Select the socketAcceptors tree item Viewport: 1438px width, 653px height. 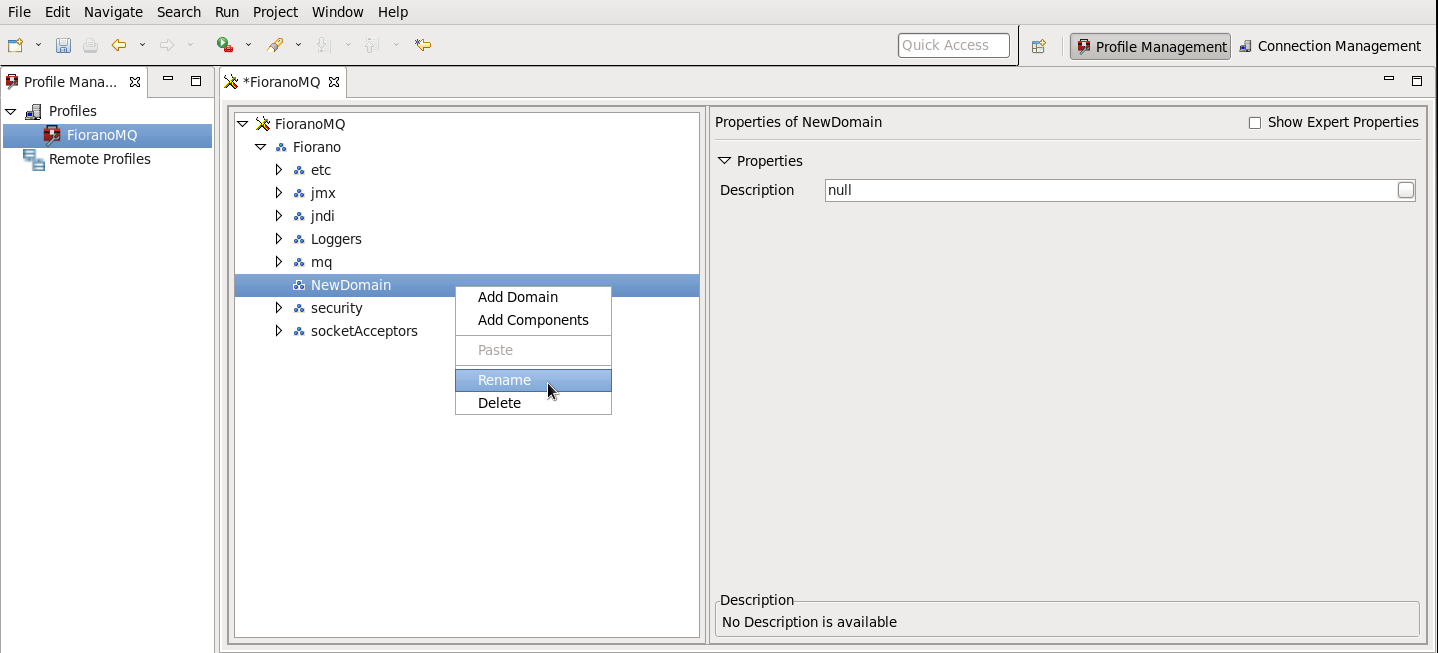(364, 331)
